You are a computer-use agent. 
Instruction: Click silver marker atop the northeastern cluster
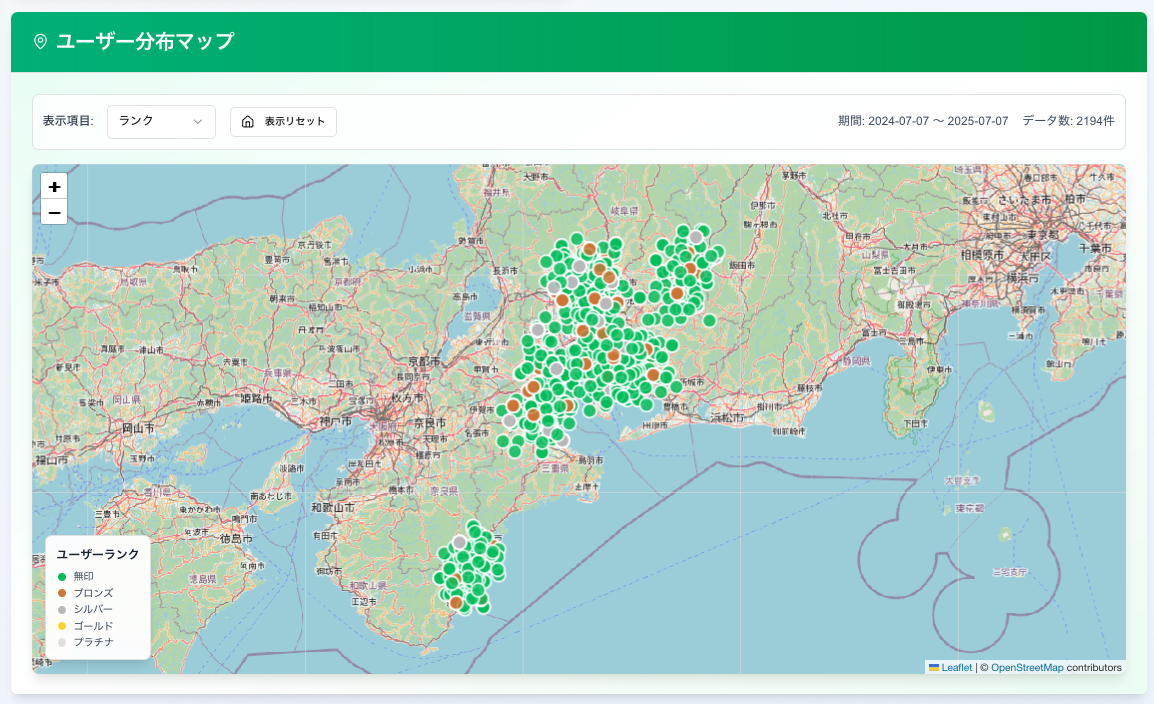695,237
